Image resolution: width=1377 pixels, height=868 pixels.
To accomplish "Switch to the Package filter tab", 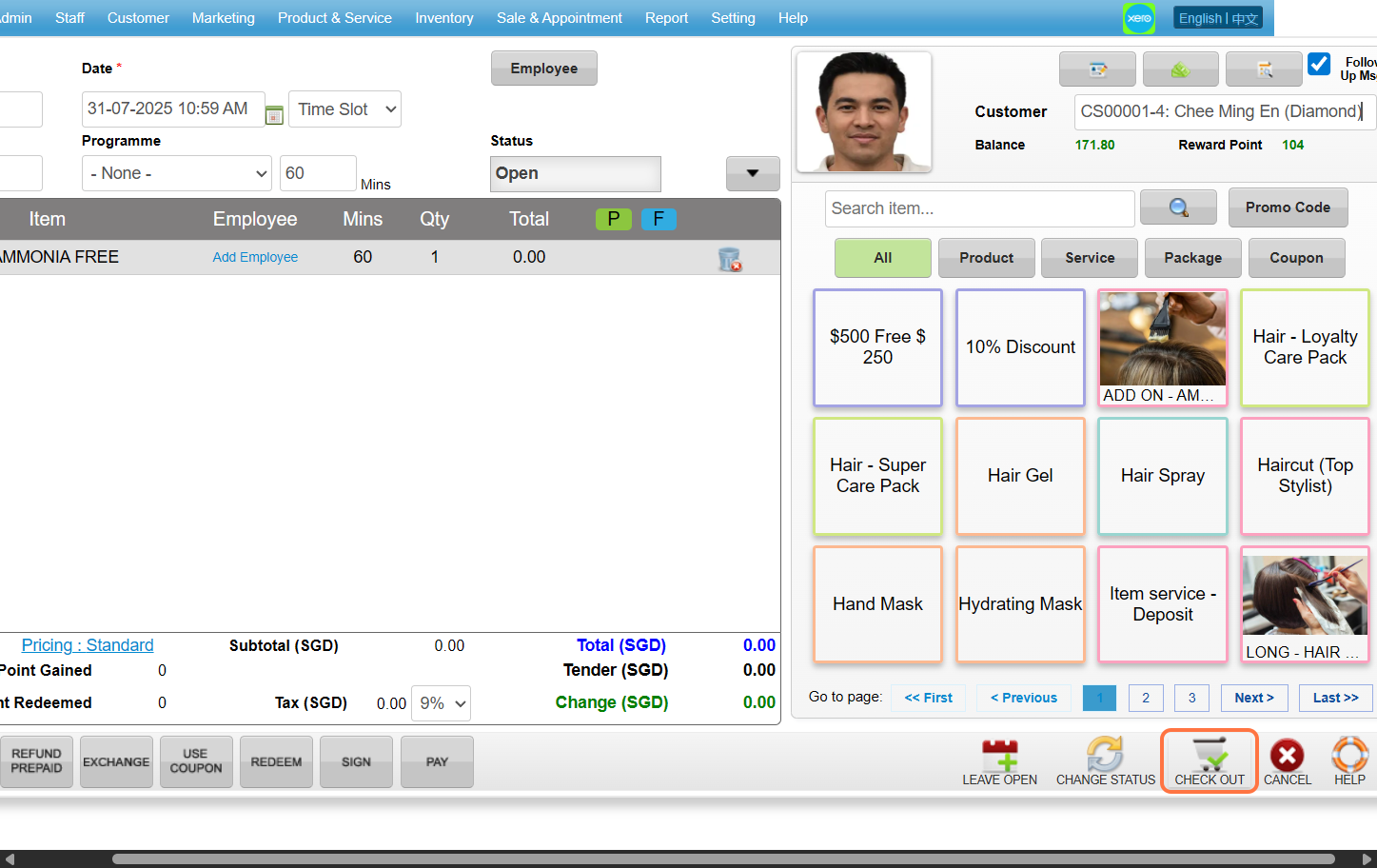I will 1192,258.
